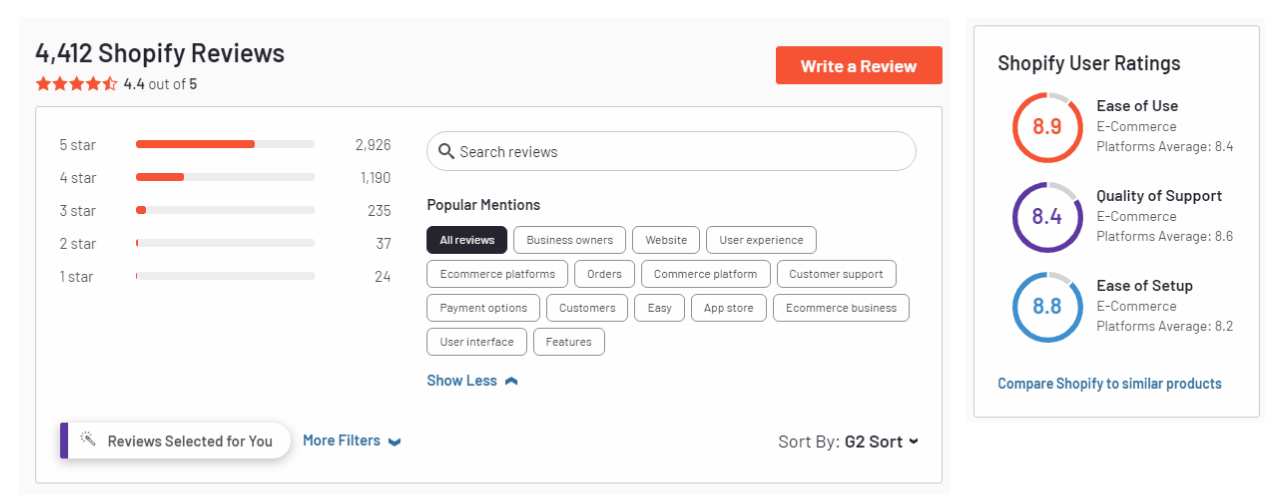Choose the Ecommerce business mention tag
1281x495 pixels.
pyautogui.click(x=841, y=308)
